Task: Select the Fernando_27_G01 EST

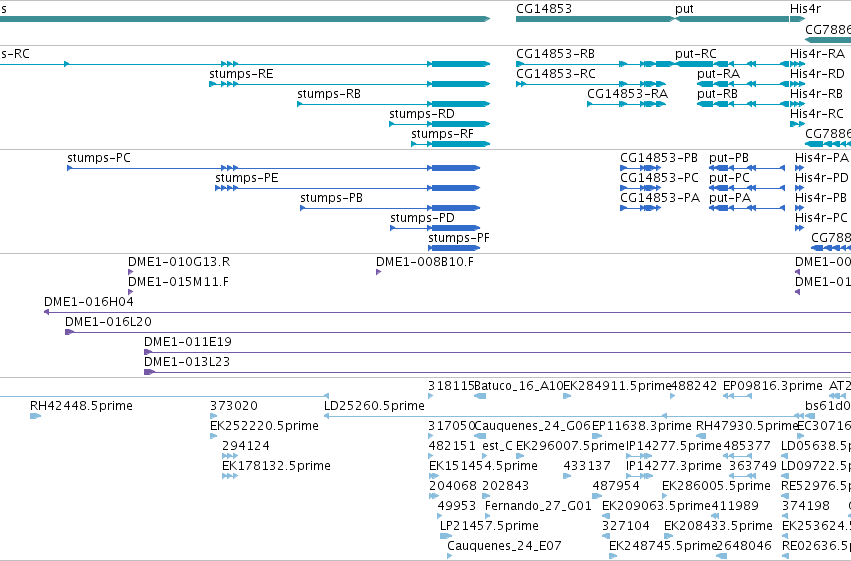Action: (488, 516)
